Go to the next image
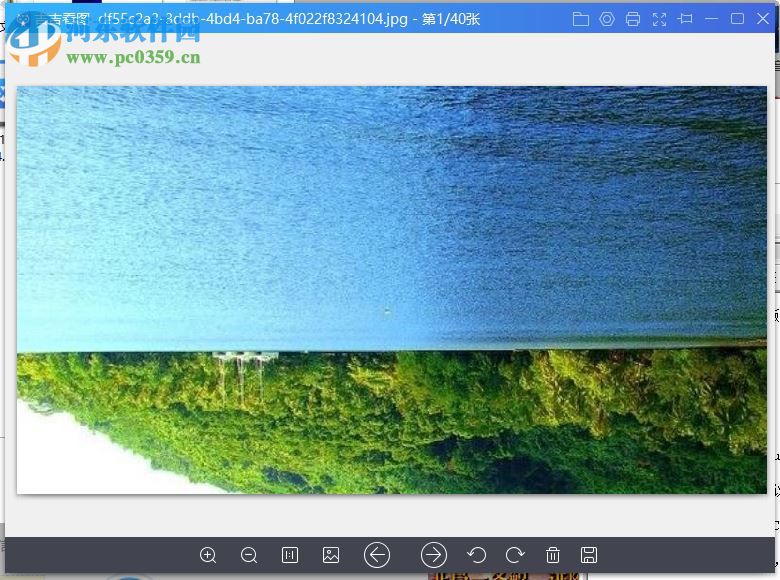 [x=434, y=555]
